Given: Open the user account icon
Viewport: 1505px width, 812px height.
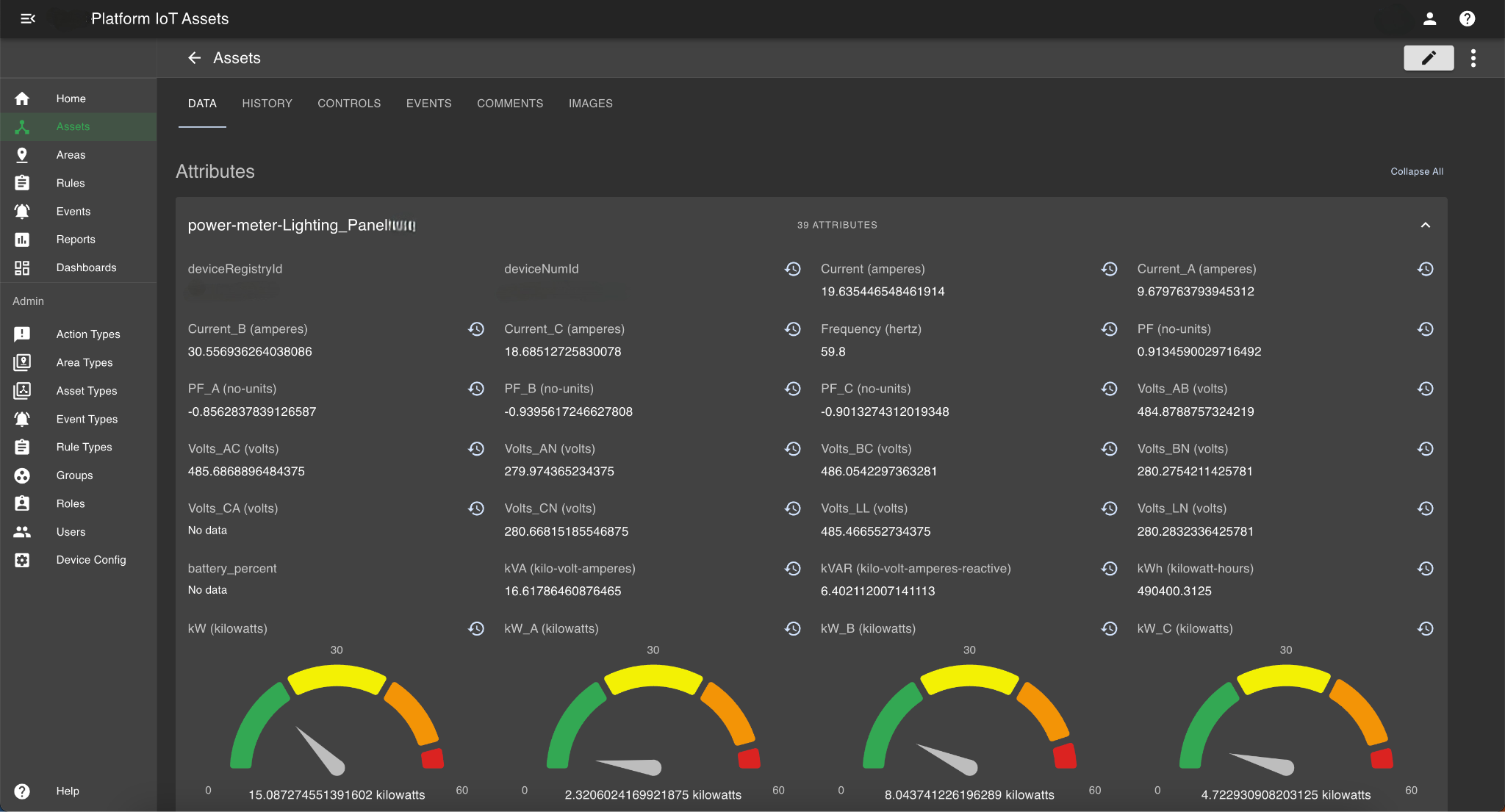Looking at the screenshot, I should coord(1429,18).
